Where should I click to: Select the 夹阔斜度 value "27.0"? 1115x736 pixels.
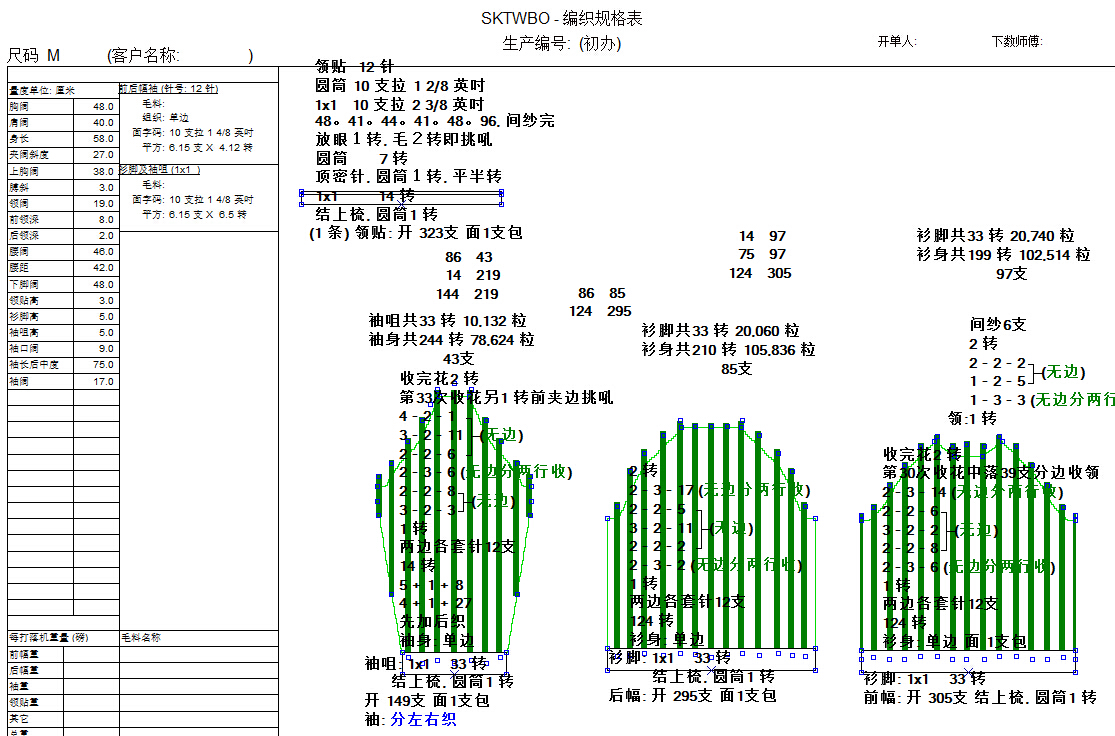pyautogui.click(x=103, y=154)
